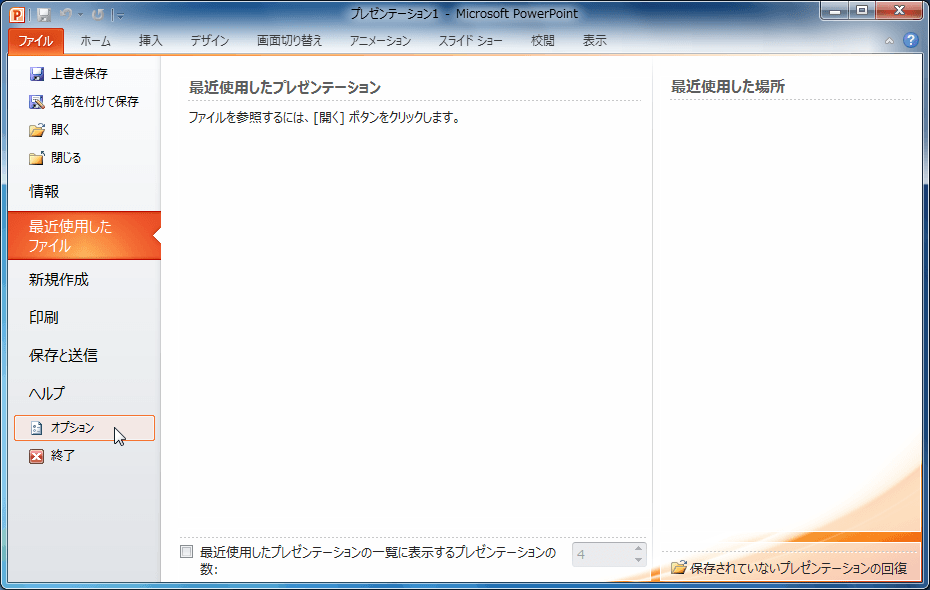This screenshot has height=590, width=930.
Task: Click the presentation count field showing 4
Action: [x=603, y=554]
